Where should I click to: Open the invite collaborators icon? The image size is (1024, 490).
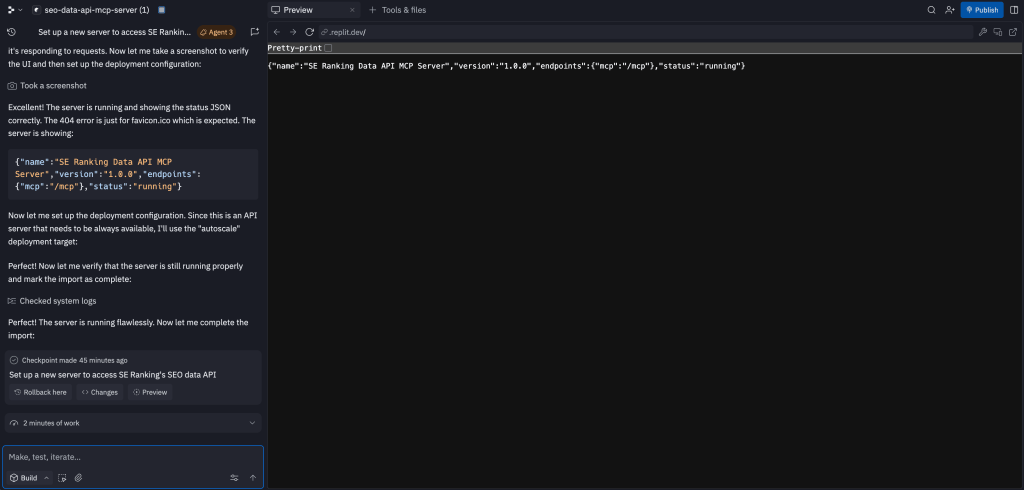[949, 10]
